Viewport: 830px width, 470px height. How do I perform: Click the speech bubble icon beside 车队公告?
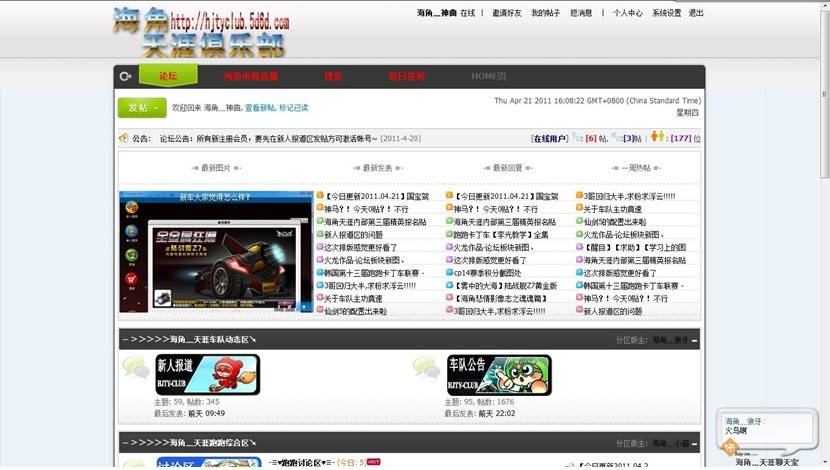[x=426, y=367]
